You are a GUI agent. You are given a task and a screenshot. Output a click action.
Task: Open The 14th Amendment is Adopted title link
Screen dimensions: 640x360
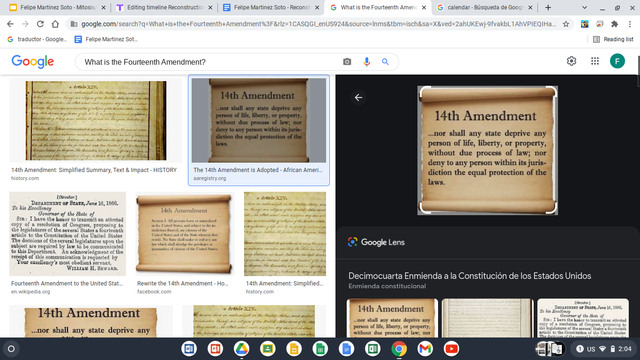click(x=258, y=170)
